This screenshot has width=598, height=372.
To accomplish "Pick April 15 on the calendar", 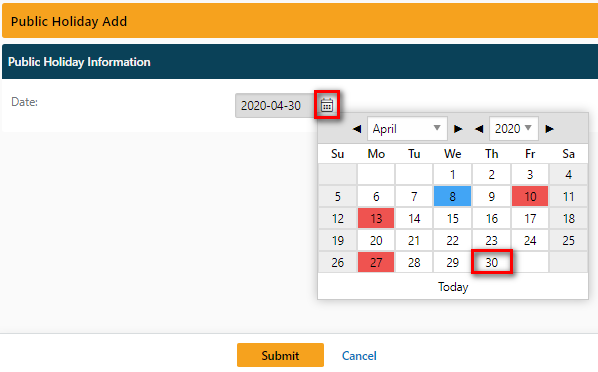I will (452, 218).
